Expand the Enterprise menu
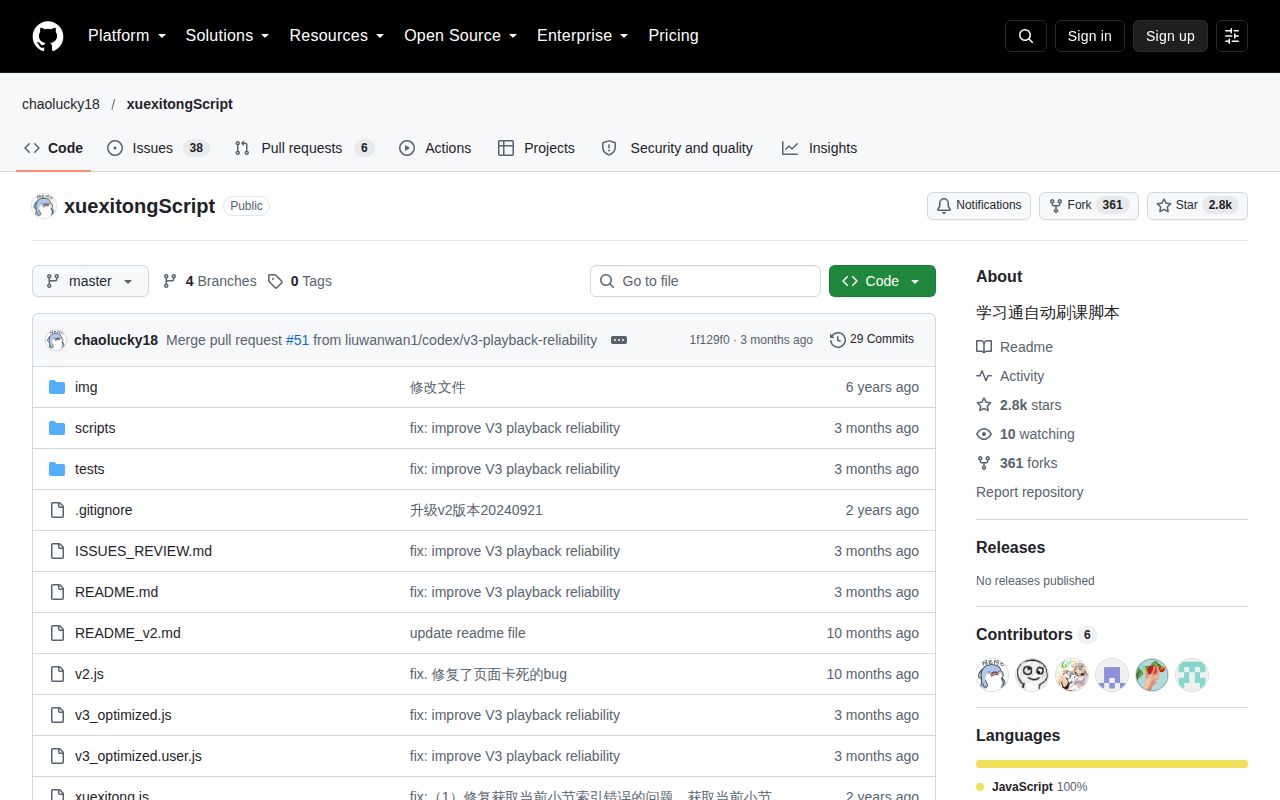Image resolution: width=1280 pixels, height=800 pixels. [583, 36]
